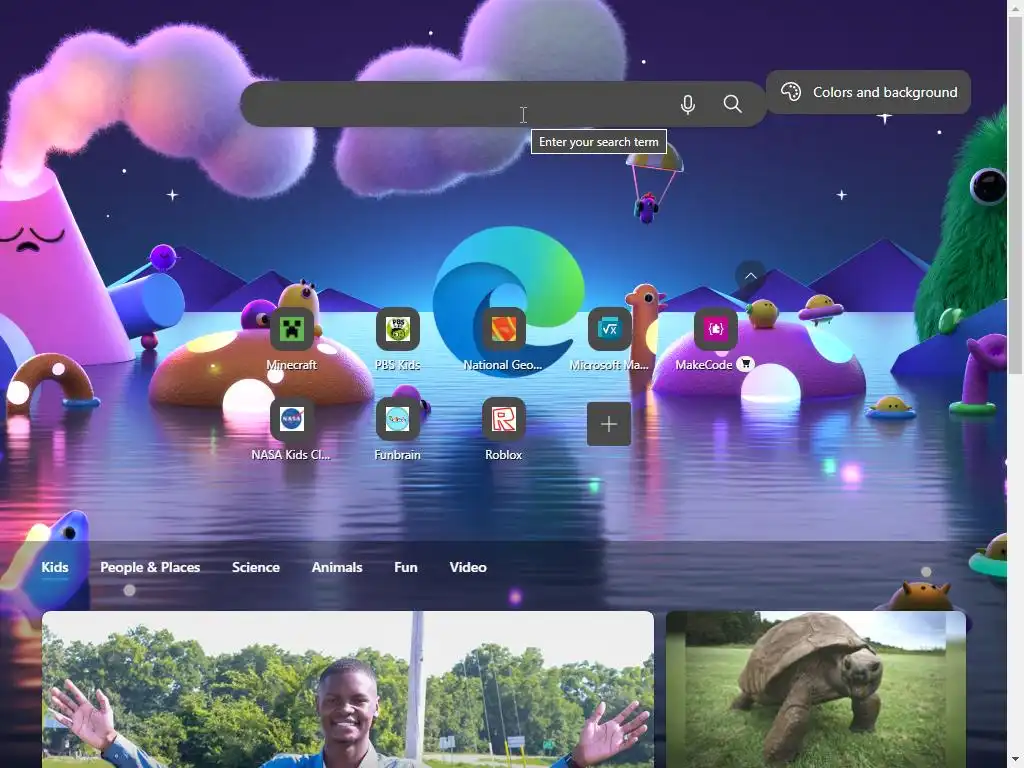Image resolution: width=1024 pixels, height=768 pixels.
Task: Open the Funbrain quick link tile
Action: coord(397,419)
